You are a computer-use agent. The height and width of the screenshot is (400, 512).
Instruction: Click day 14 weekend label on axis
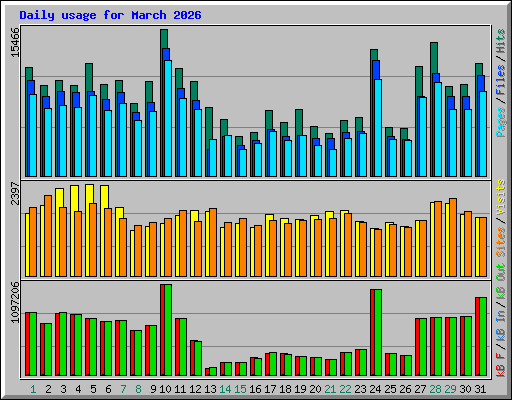[x=225, y=389]
